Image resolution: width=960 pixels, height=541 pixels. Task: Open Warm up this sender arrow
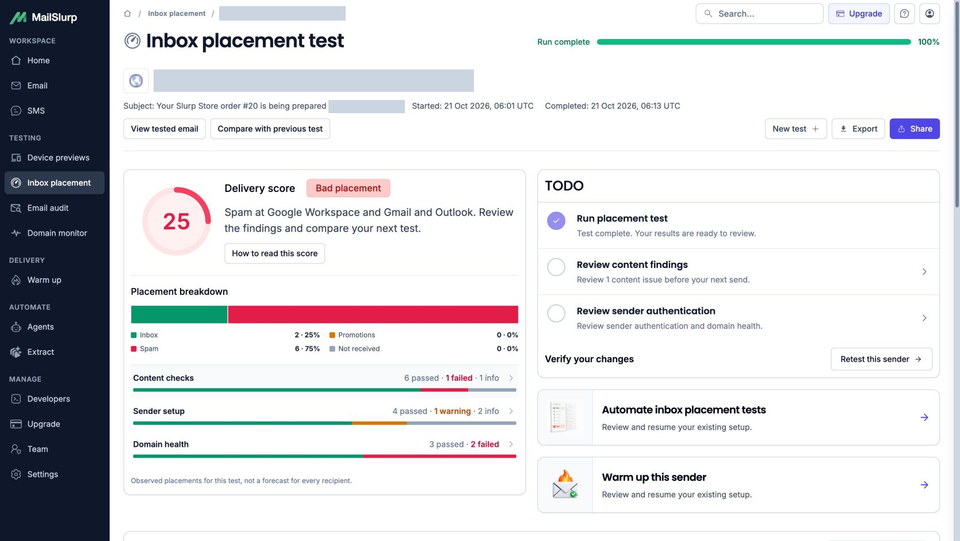[924, 485]
